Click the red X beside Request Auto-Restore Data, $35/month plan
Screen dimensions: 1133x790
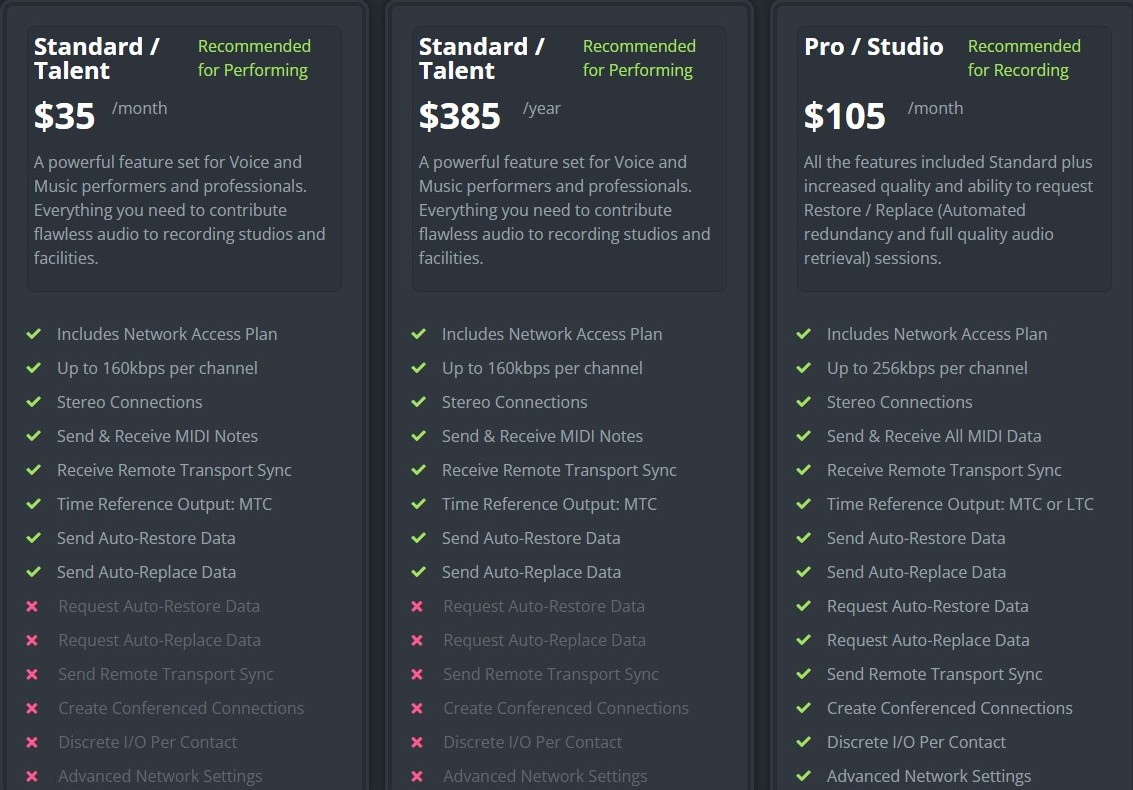32,606
